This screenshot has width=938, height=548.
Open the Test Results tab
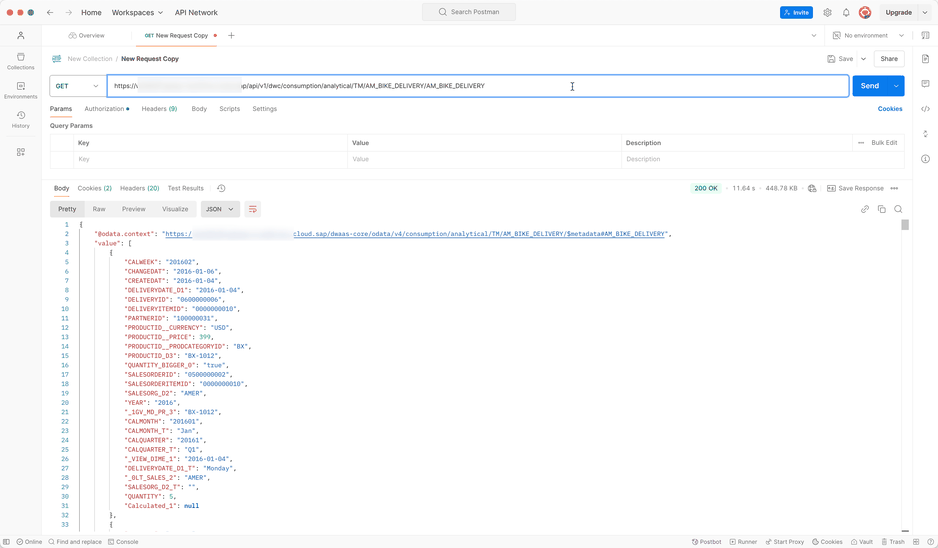(185, 188)
